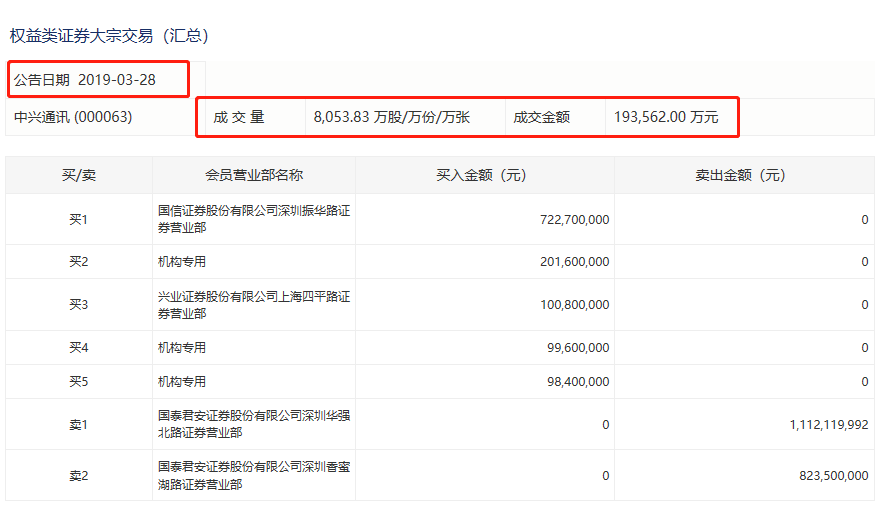Select the 买2 row label
Screen dimensions: 890x517
point(79,262)
